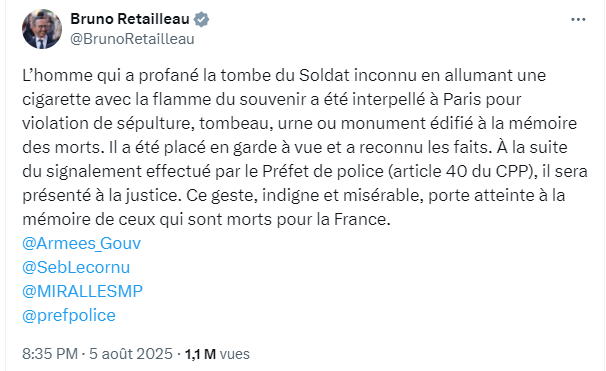Open the three-dot more options menu
Viewport: 606px width, 371px height.
(578, 19)
